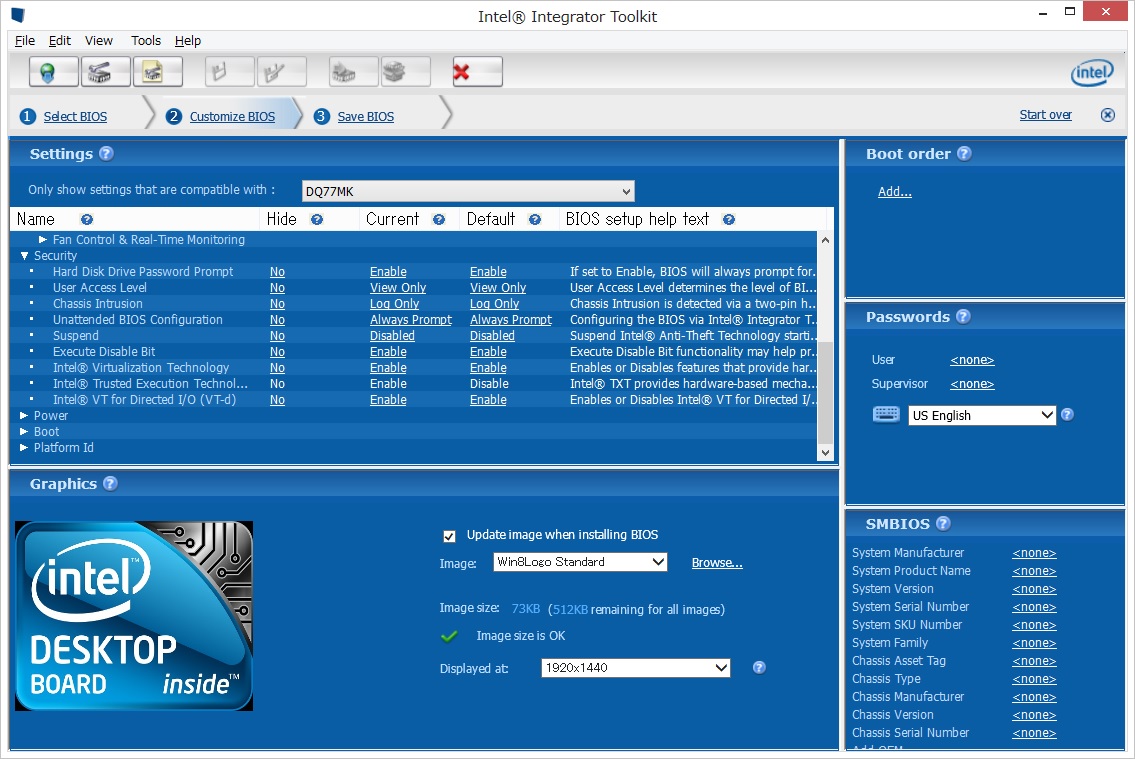Click the app icon in title bar

click(x=18, y=15)
